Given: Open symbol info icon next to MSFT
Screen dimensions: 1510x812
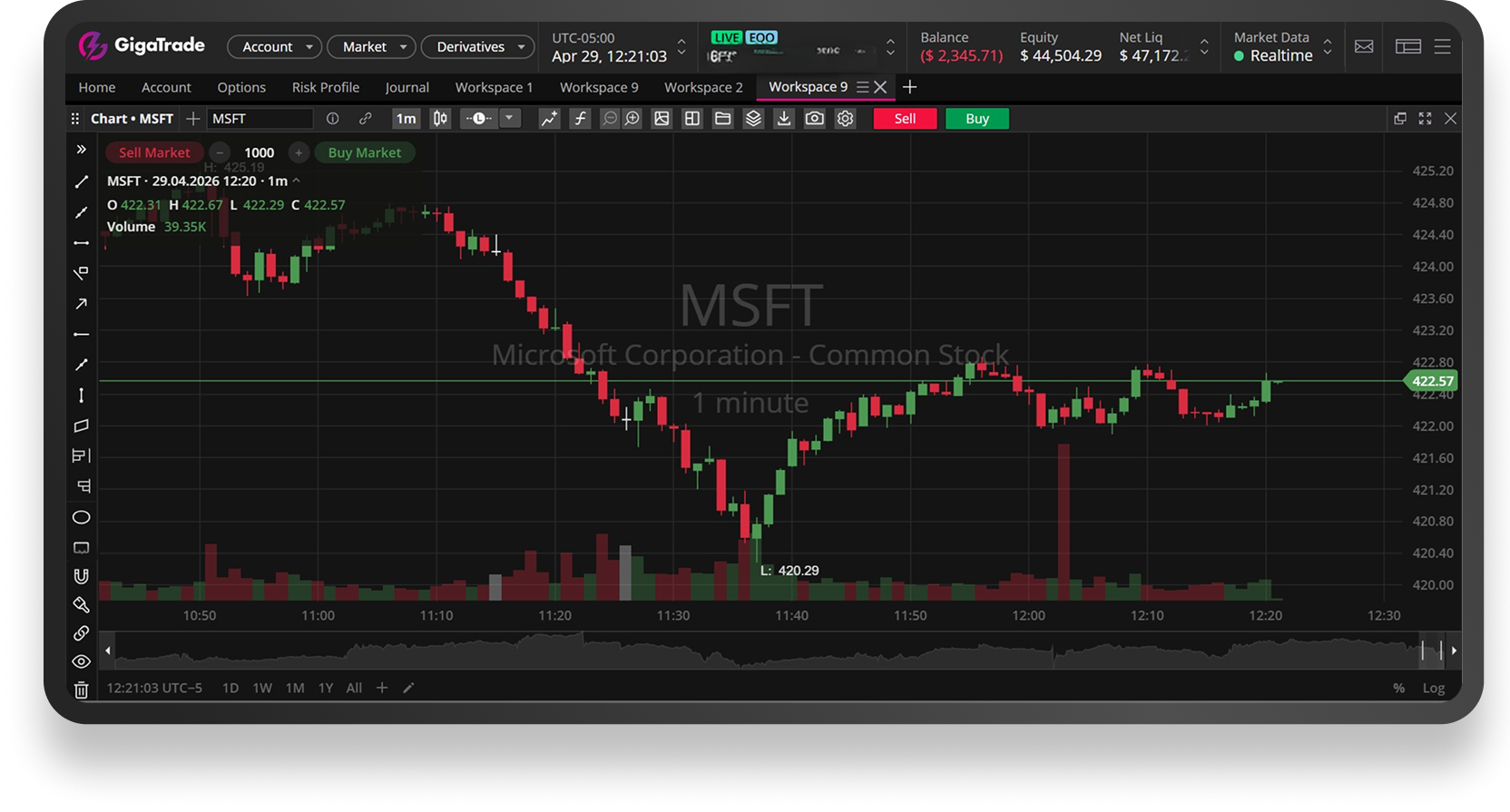Looking at the screenshot, I should coord(333,119).
